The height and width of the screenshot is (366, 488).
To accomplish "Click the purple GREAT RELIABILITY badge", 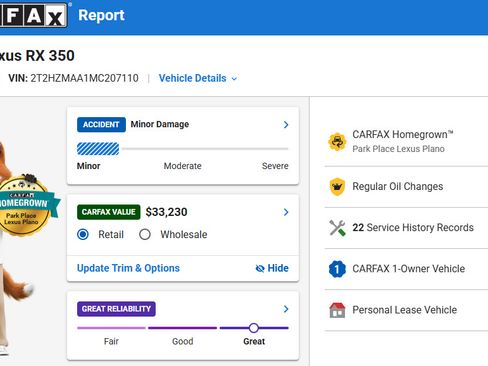I will [x=116, y=309].
